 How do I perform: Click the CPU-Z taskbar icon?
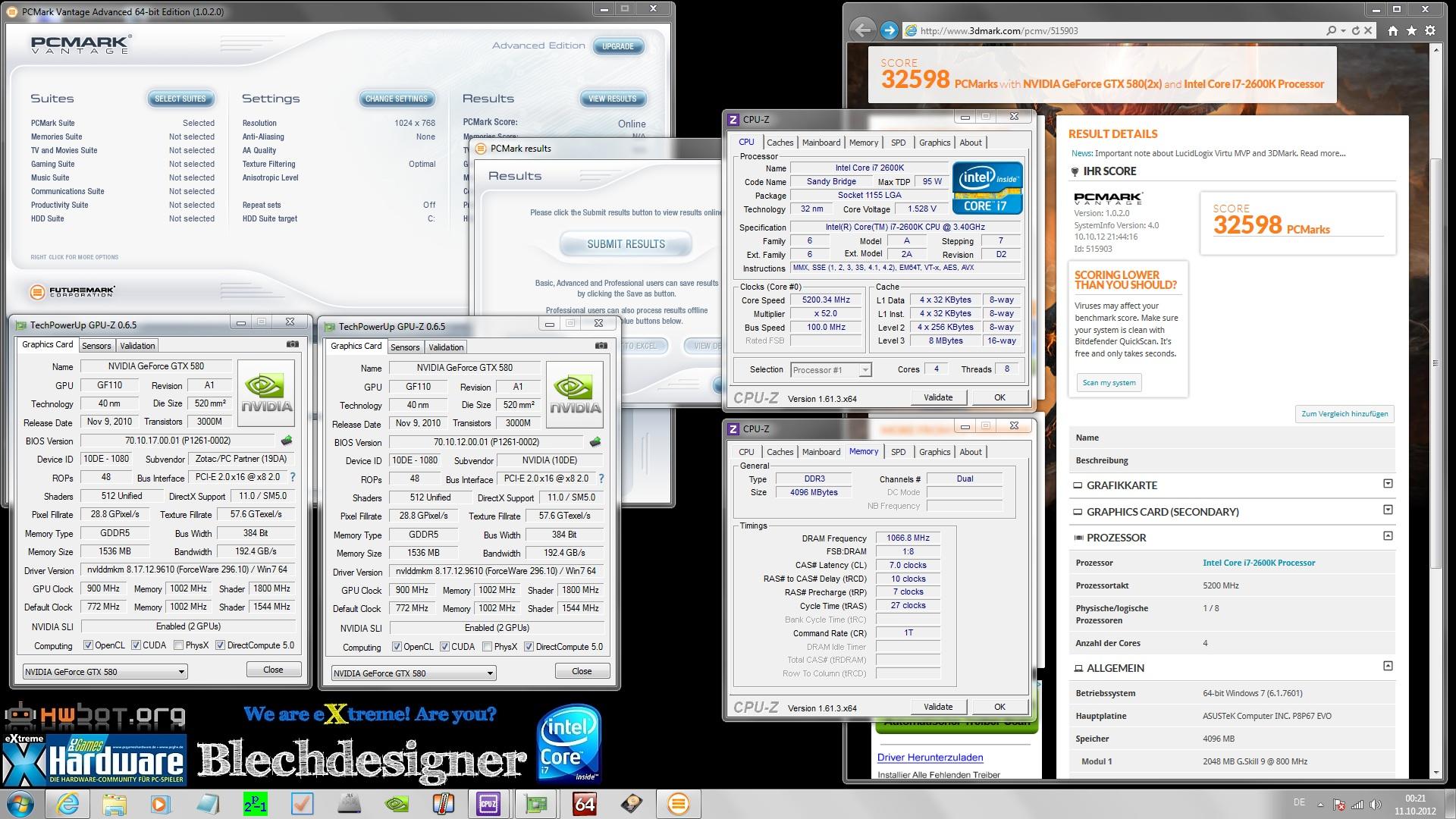click(x=488, y=804)
